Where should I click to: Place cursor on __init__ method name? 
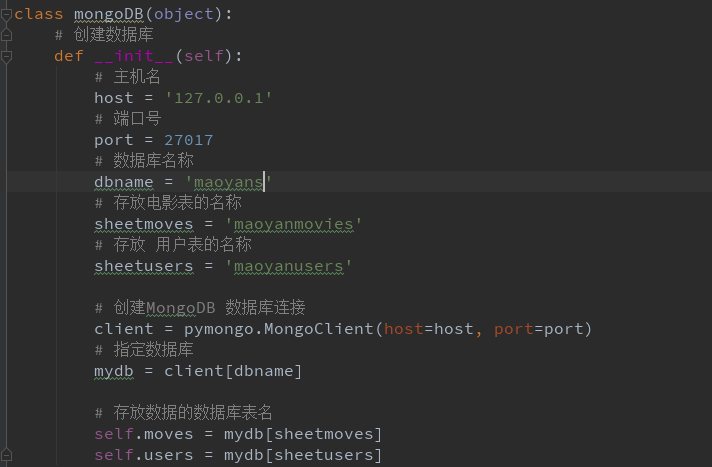[x=134, y=56]
